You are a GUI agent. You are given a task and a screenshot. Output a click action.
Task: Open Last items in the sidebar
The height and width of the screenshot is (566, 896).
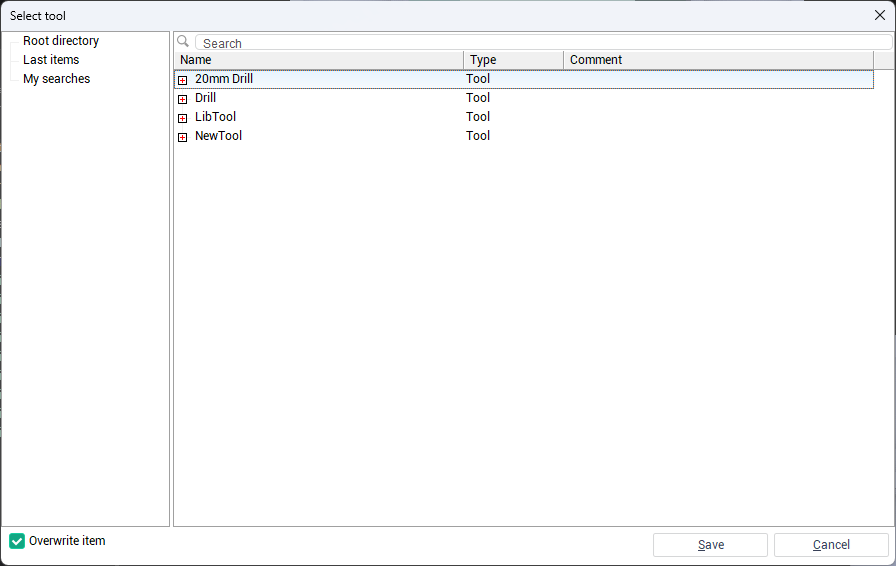click(51, 60)
